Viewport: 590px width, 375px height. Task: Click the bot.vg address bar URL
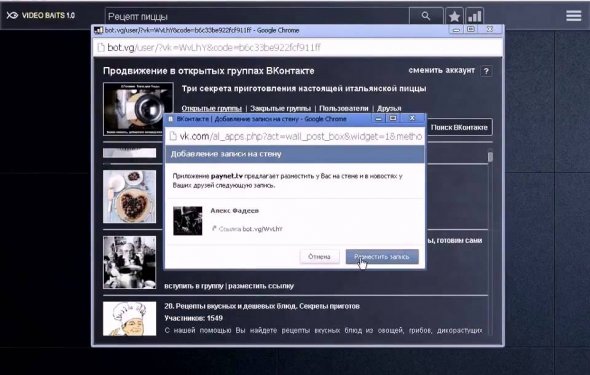coord(214,47)
